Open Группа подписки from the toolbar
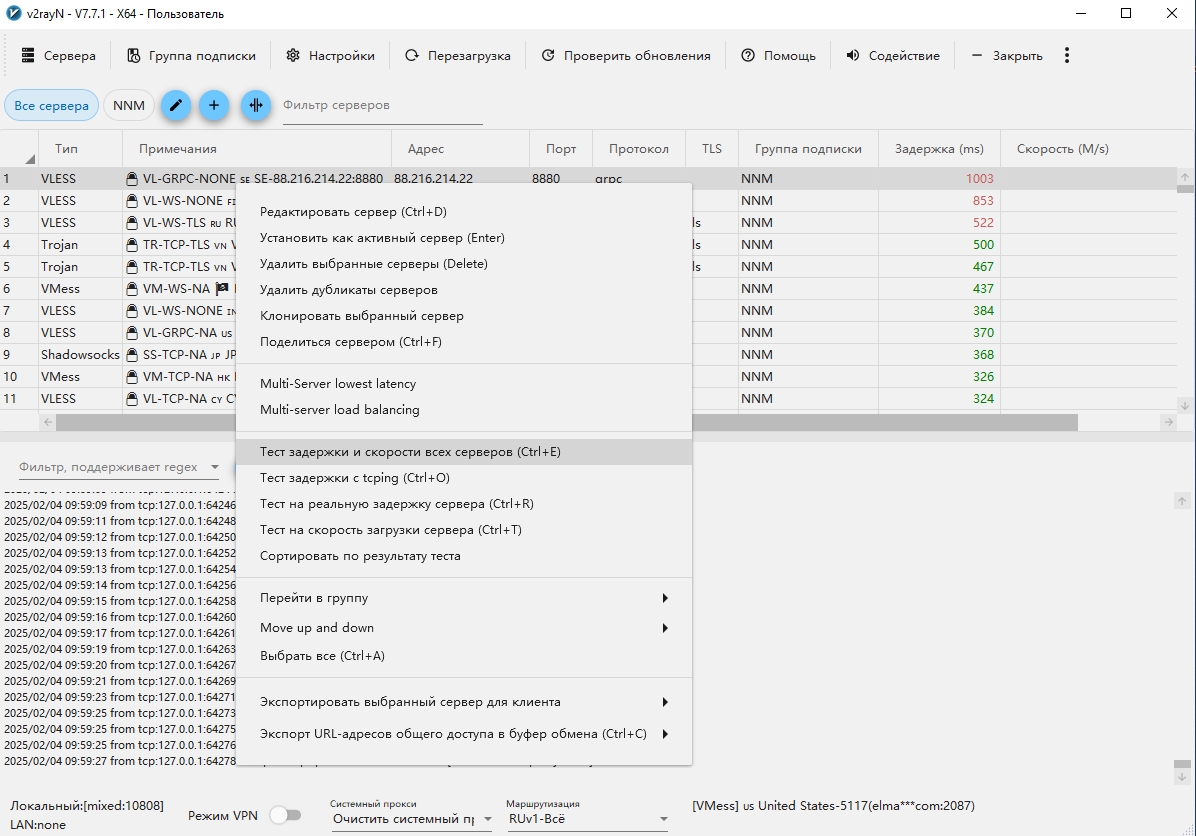This screenshot has height=836, width=1196. 191,56
